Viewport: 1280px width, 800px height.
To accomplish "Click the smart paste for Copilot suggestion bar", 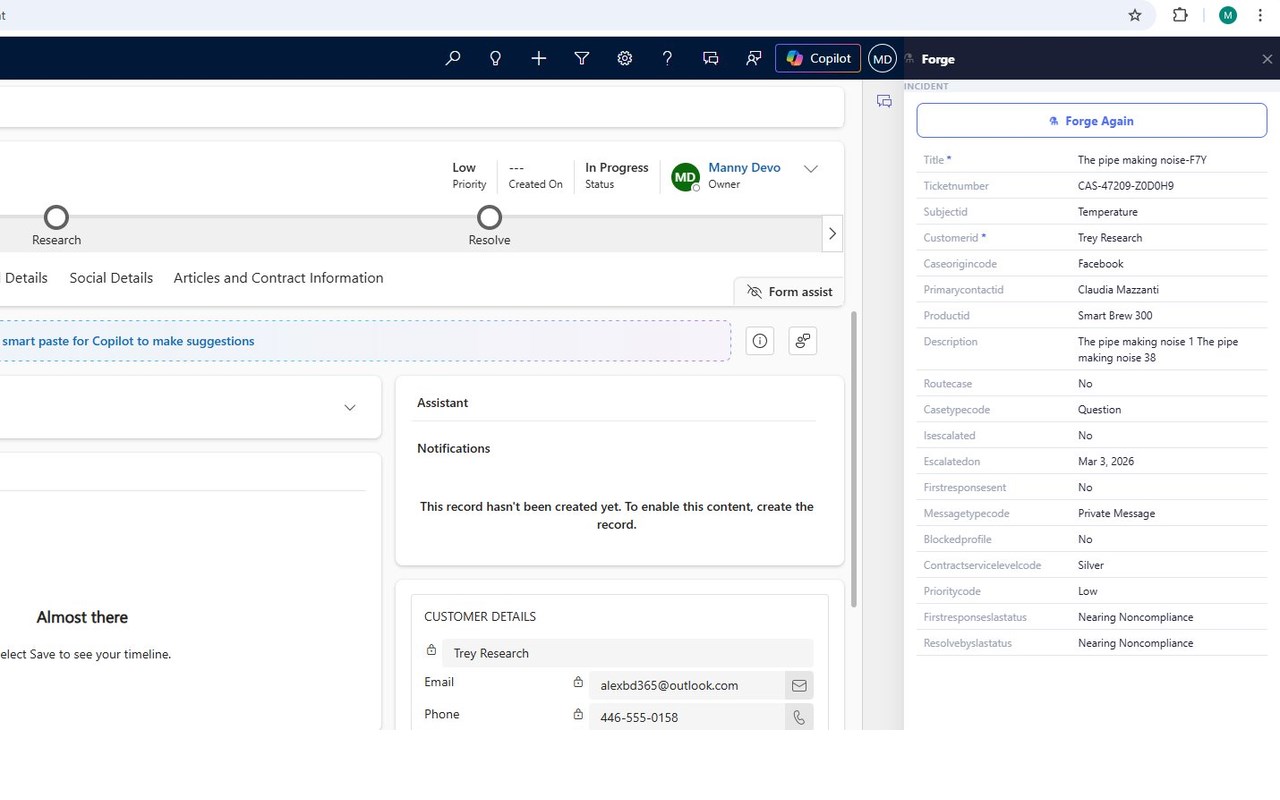I will click(x=365, y=341).
